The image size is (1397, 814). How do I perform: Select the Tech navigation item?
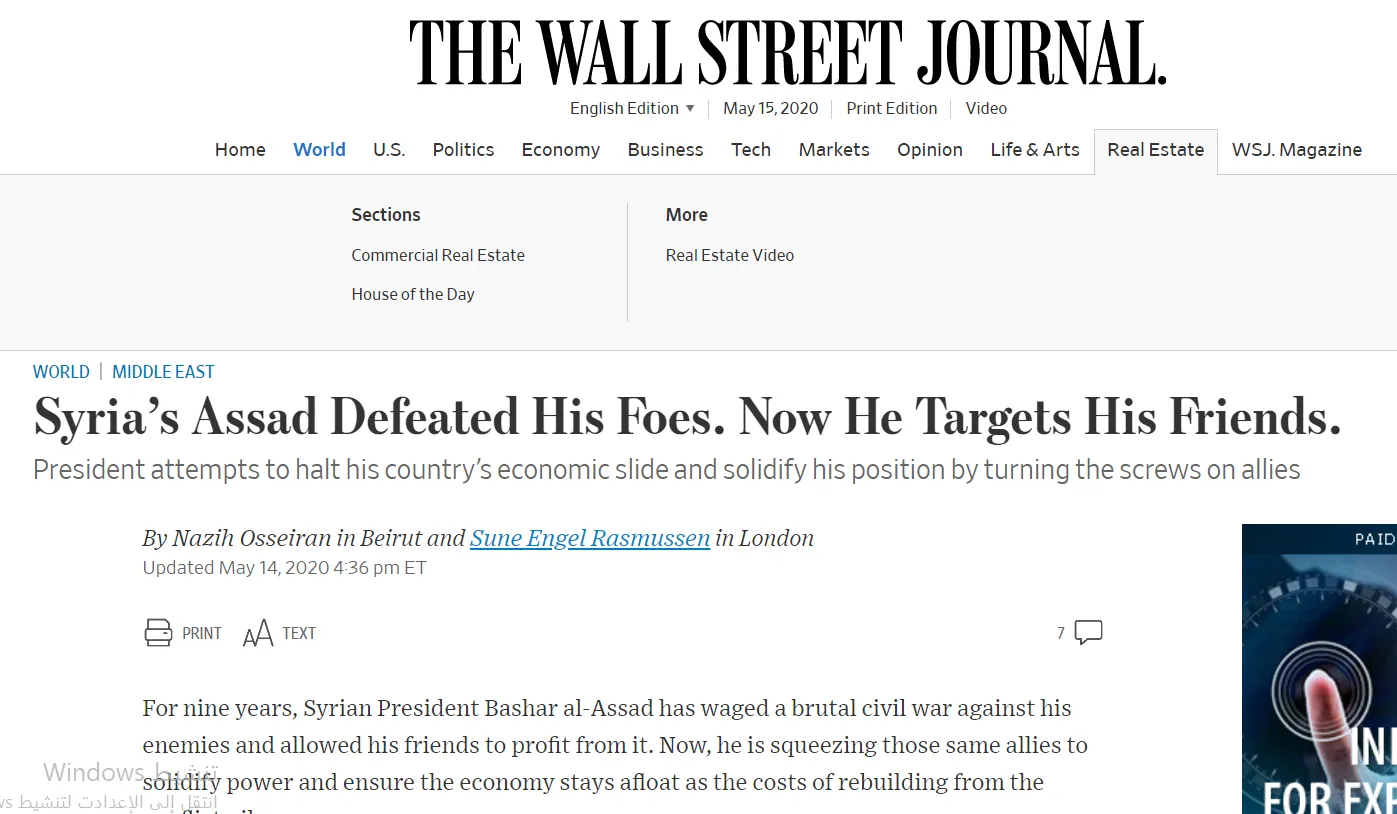(x=751, y=150)
